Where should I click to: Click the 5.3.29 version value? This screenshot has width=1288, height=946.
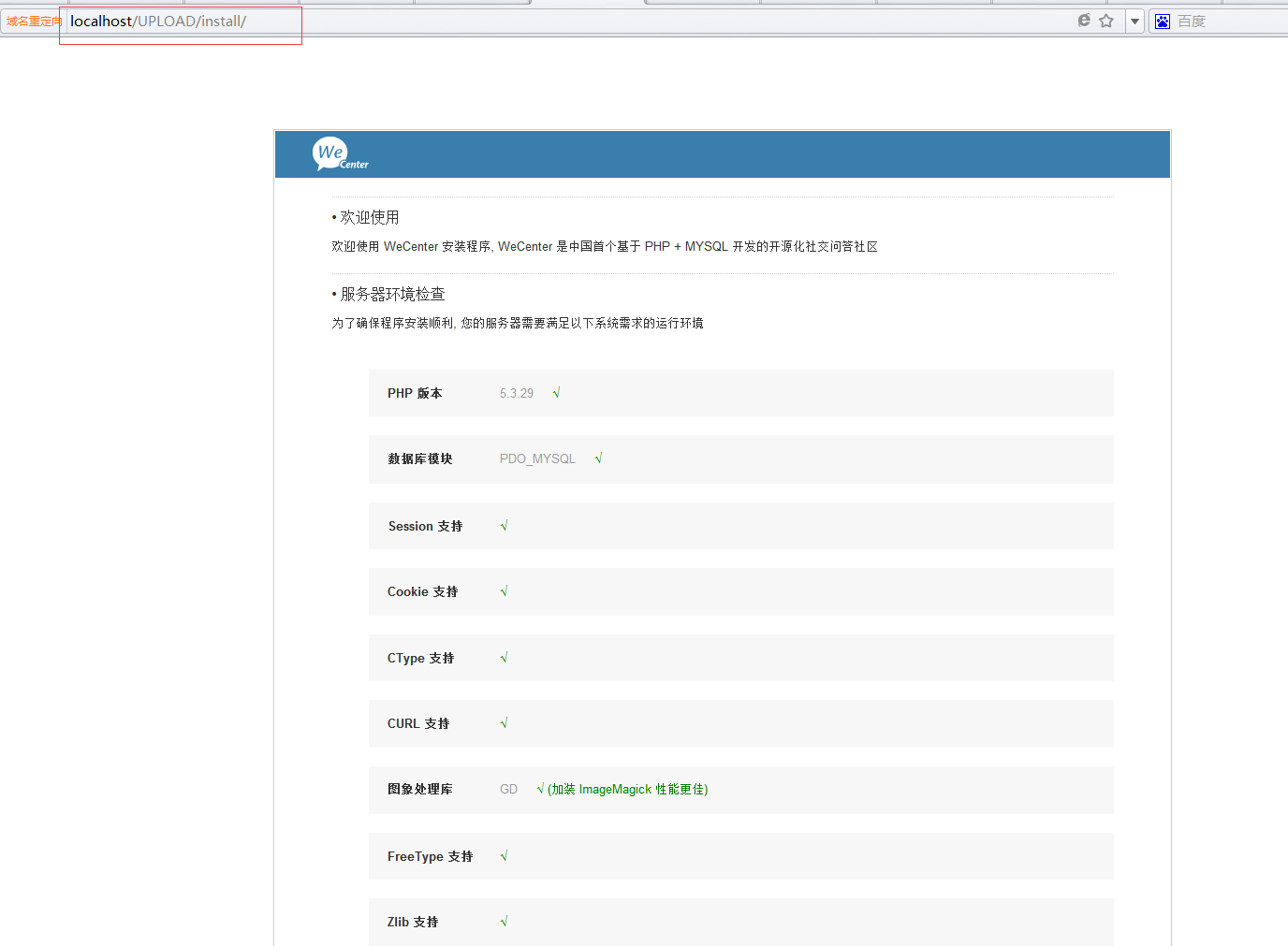click(517, 393)
